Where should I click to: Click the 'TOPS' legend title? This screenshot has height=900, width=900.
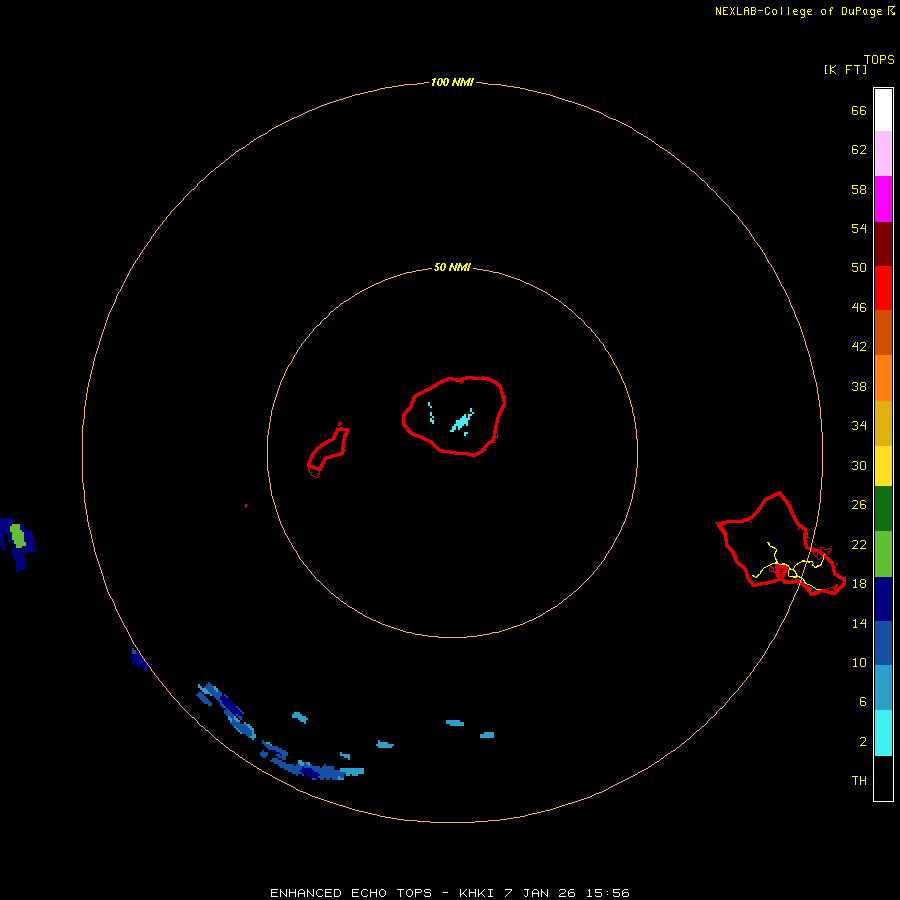[879, 59]
